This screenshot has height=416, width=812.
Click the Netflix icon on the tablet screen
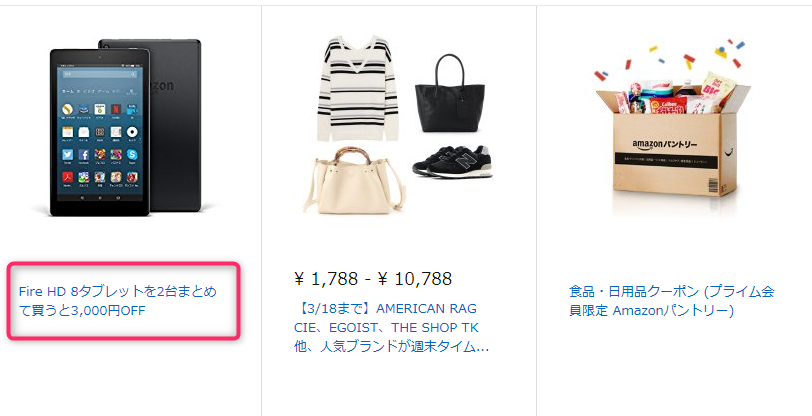(x=116, y=109)
